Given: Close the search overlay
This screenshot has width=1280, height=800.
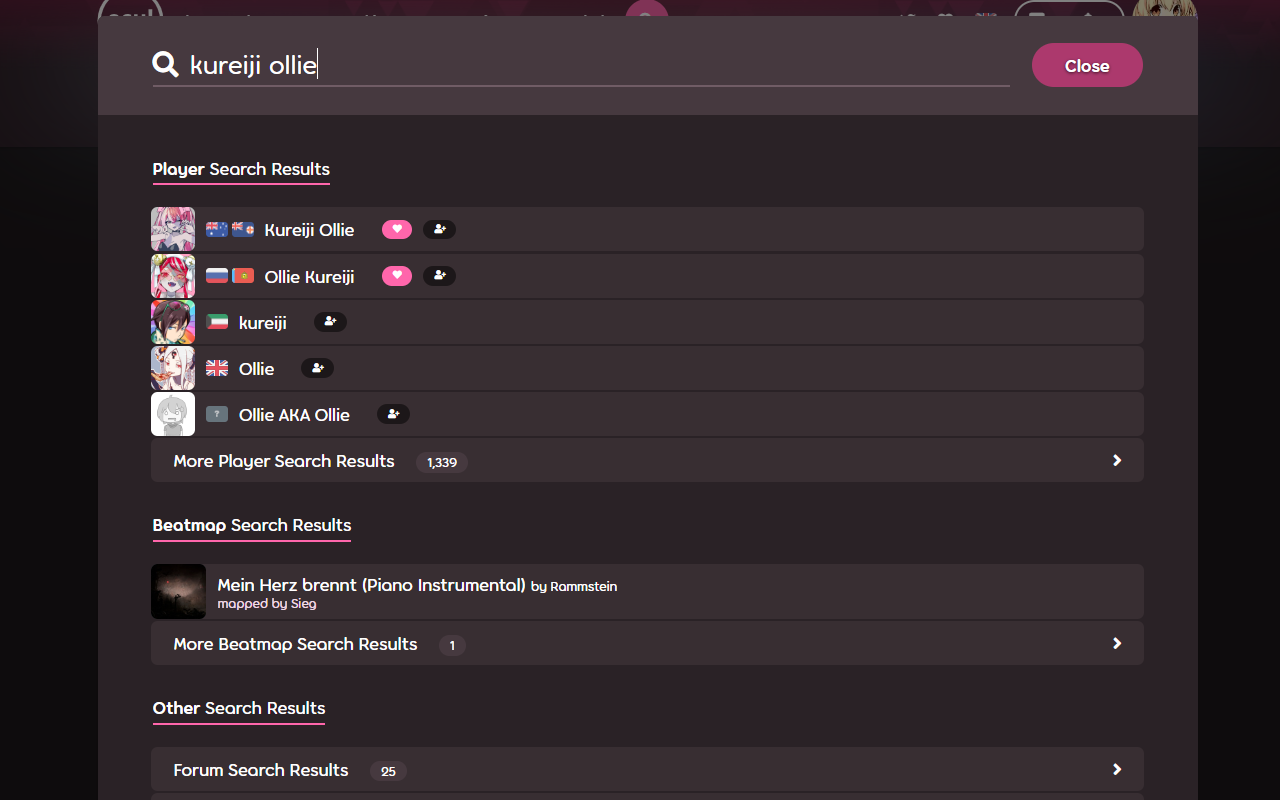Looking at the screenshot, I should (x=1087, y=65).
